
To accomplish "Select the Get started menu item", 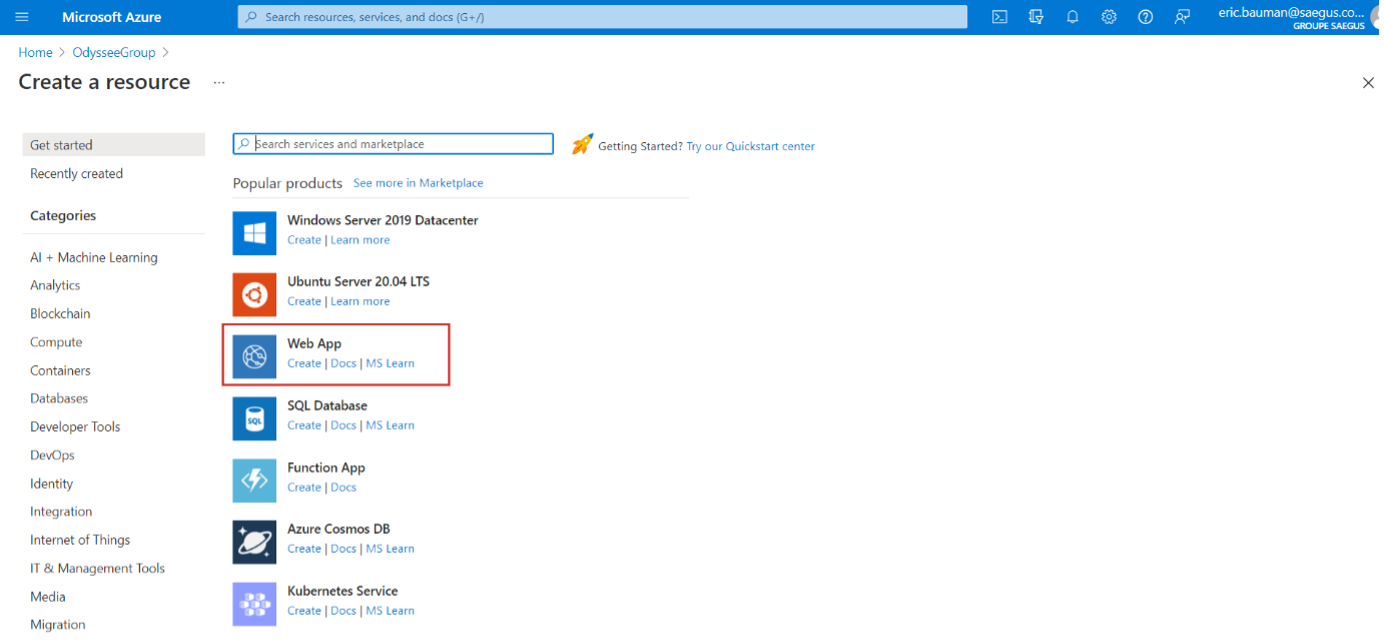I will (x=113, y=145).
